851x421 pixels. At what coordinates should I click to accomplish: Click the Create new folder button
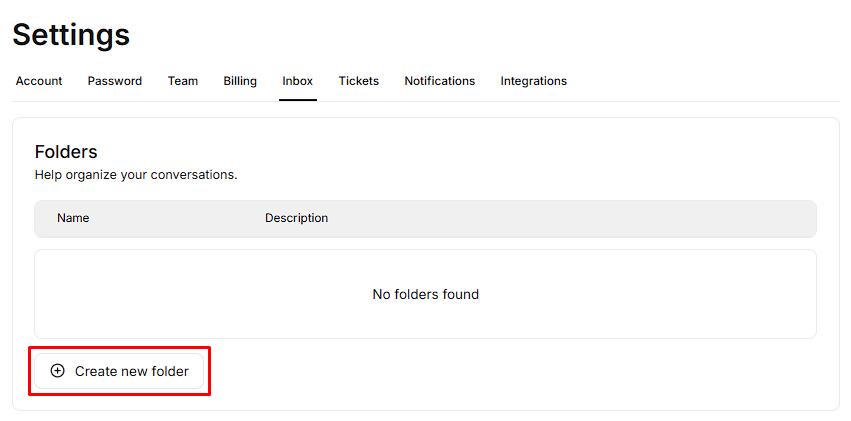coord(120,371)
